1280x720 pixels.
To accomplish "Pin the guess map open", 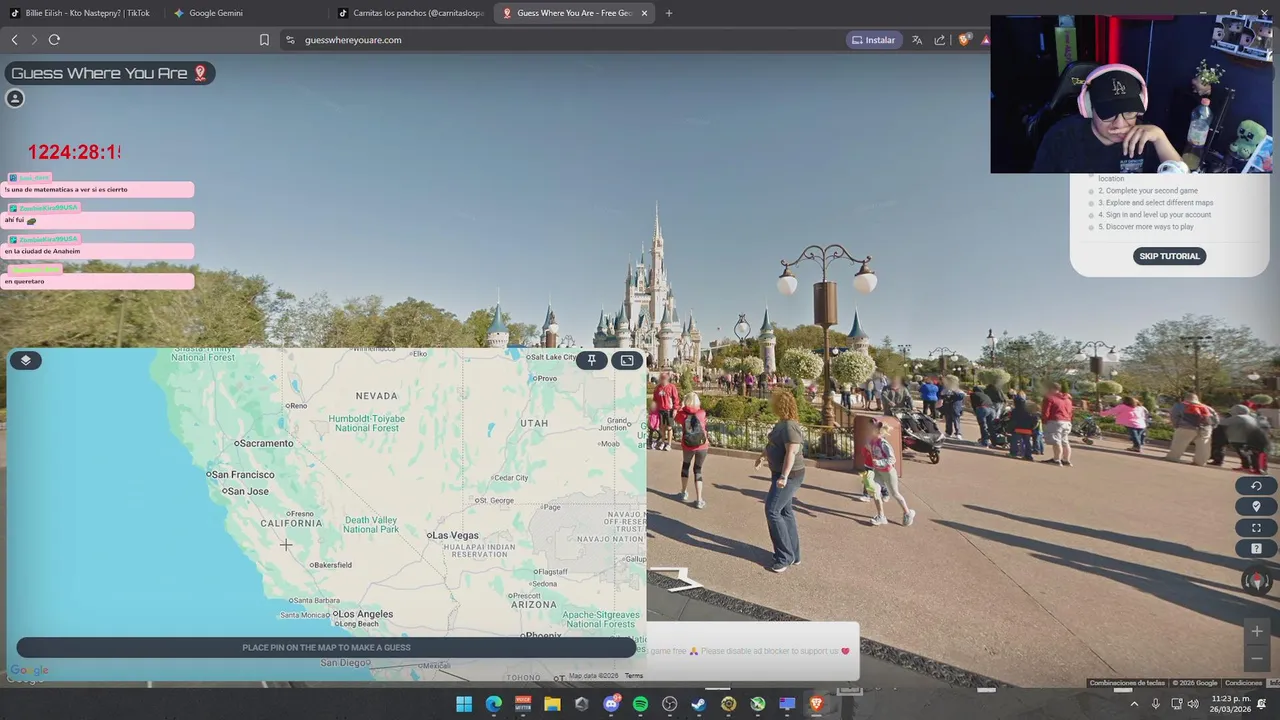I will tap(592, 360).
